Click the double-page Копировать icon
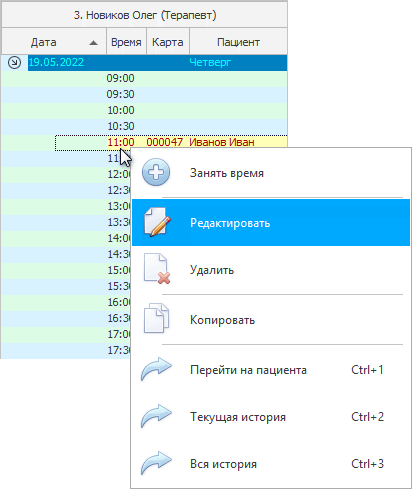The height and width of the screenshot is (489, 412). pyautogui.click(x=156, y=318)
